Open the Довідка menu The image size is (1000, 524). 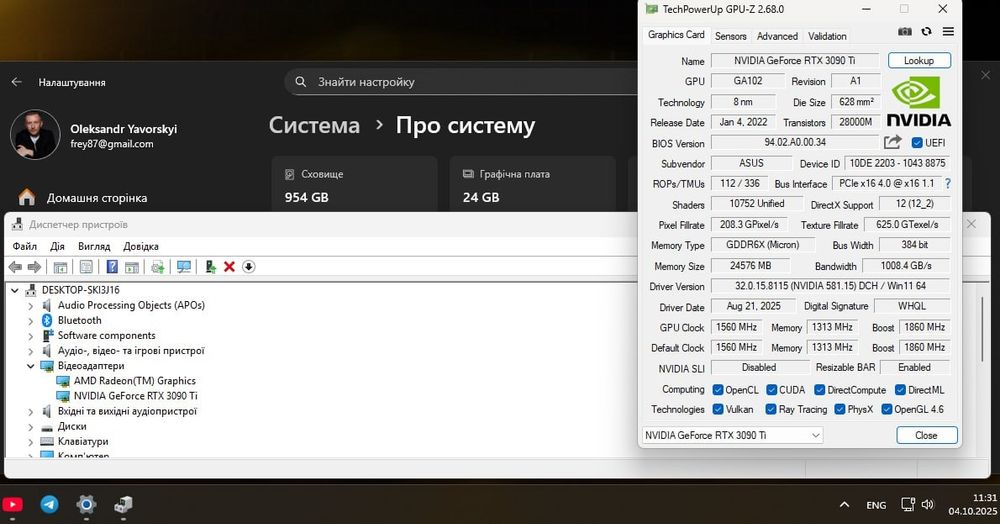[x=141, y=246]
